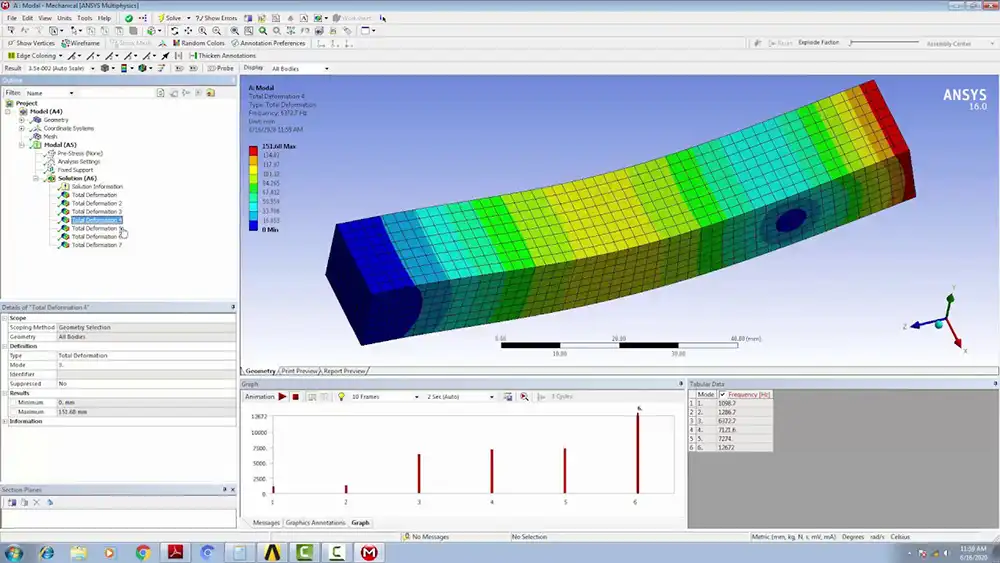Image resolution: width=1000 pixels, height=563 pixels.
Task: Collapse the Solution (A6) node
Action: tap(36, 179)
